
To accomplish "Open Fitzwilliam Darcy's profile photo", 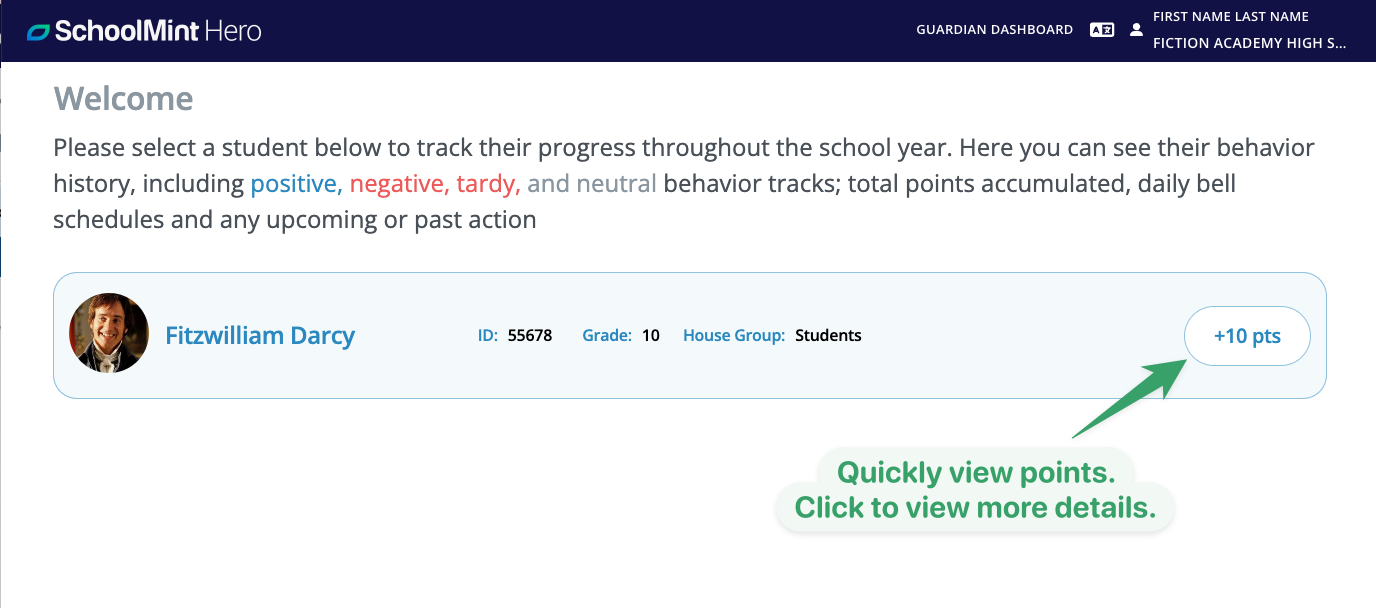I will pos(109,333).
